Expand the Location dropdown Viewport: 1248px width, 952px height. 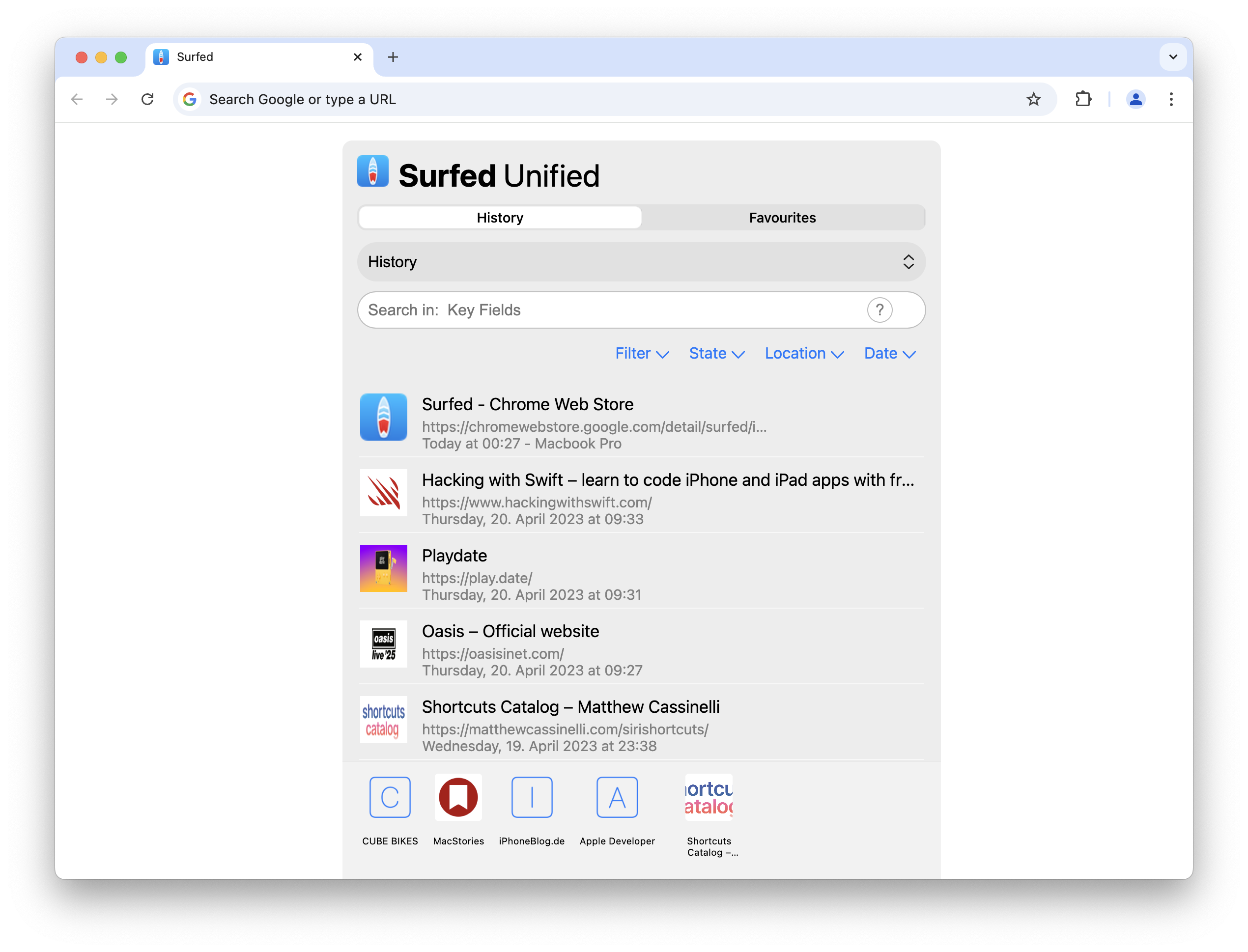tap(804, 354)
